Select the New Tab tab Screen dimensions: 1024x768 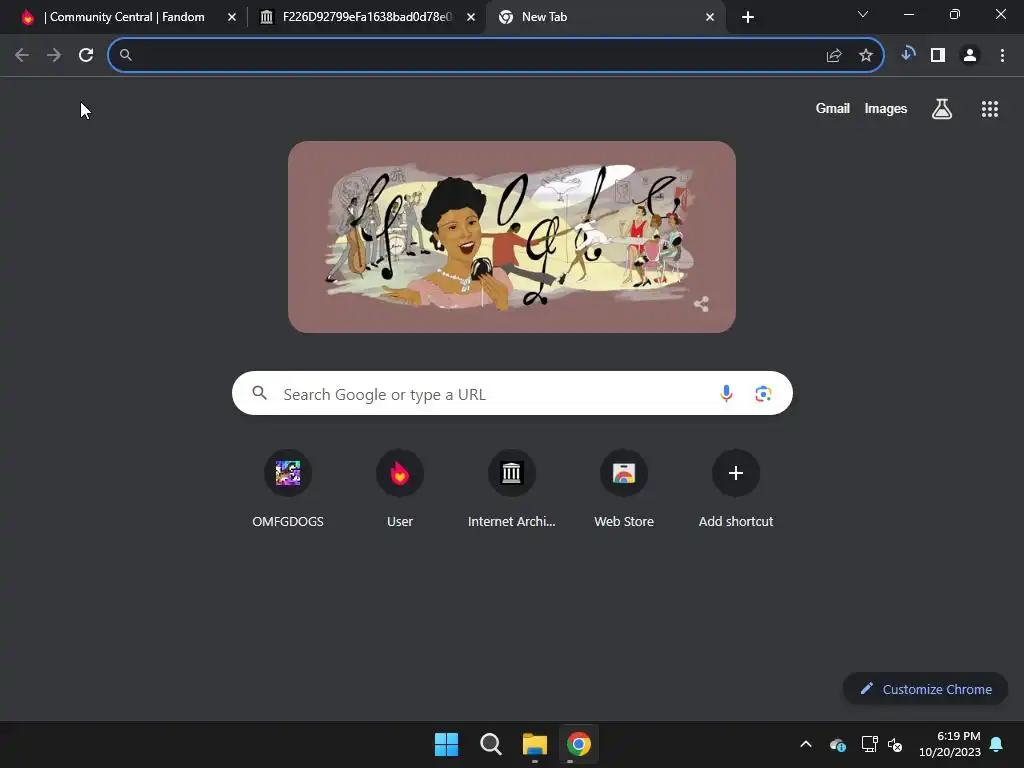coord(605,17)
